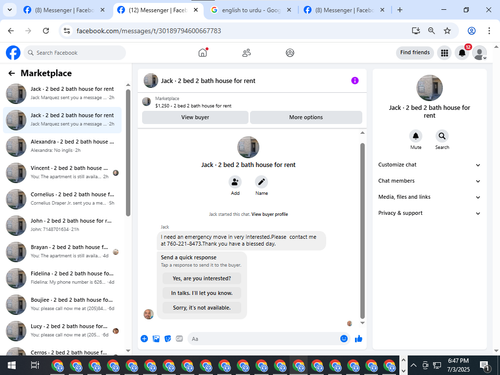The height and width of the screenshot is (375, 500).
Task: Open Vincent's conversation in the list
Action: tap(62, 172)
